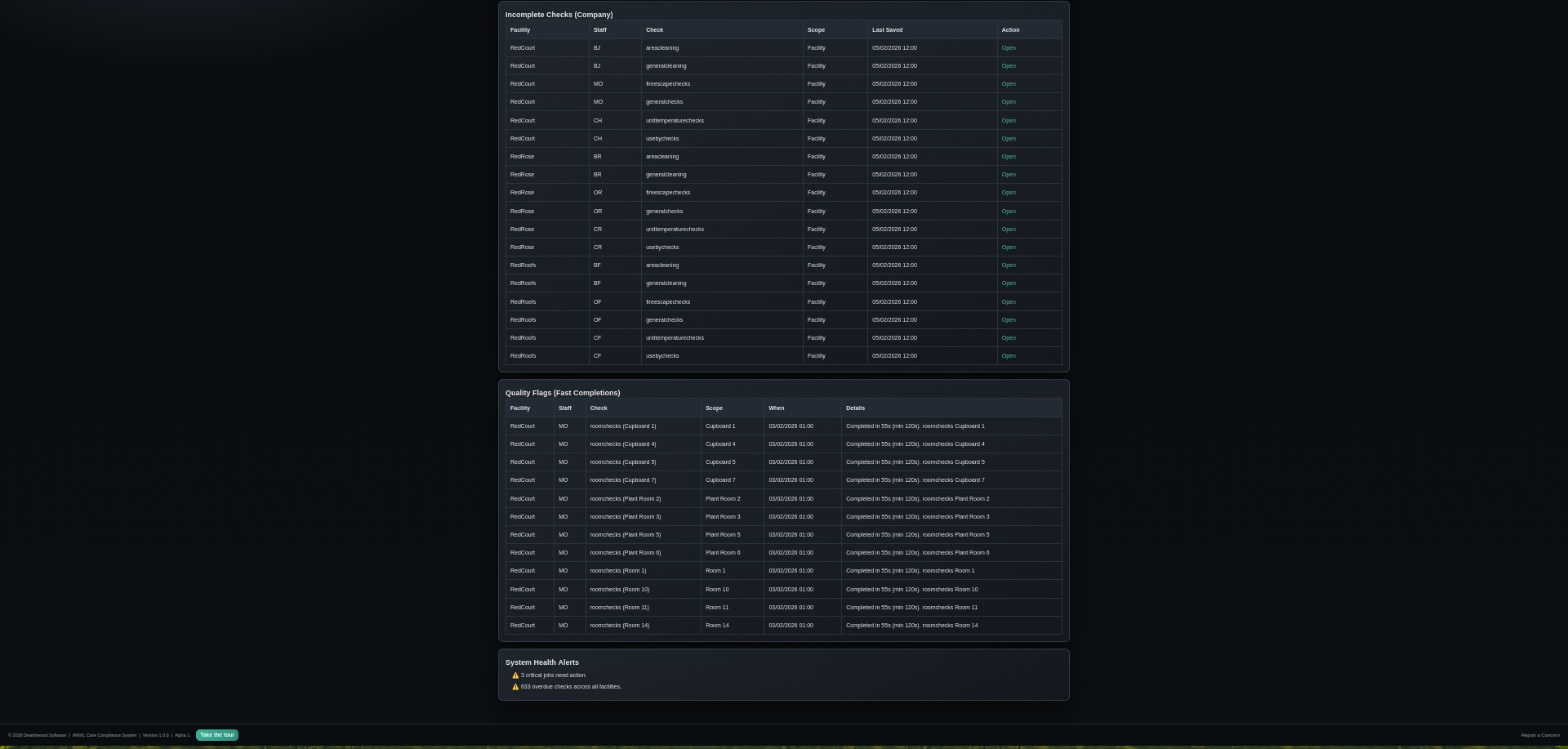The image size is (1568, 749).
Task: Open RedRoofs OF generalchecks check
Action: click(1009, 320)
